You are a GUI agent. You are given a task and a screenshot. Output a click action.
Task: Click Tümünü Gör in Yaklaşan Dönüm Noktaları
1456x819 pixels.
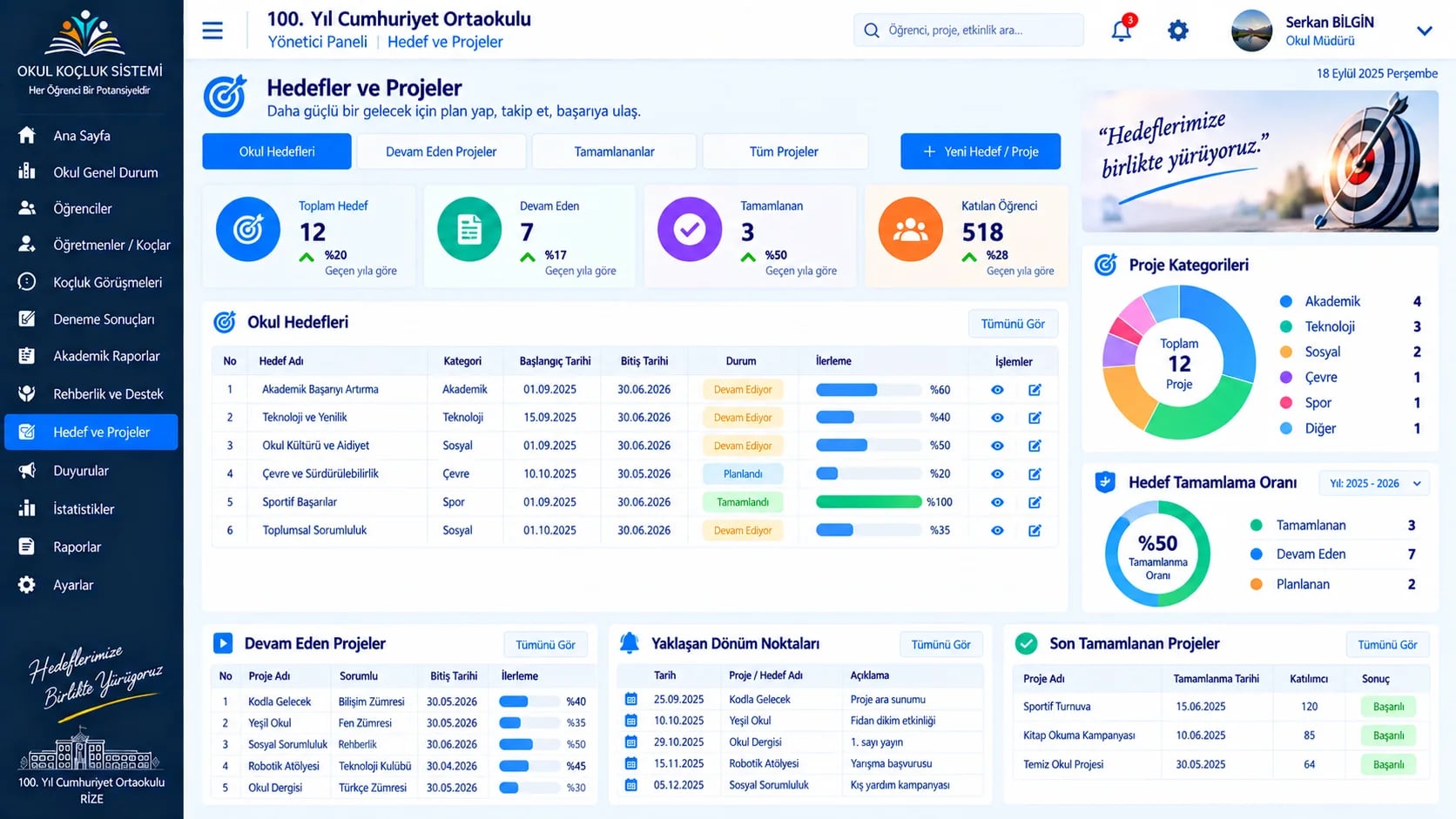940,645
